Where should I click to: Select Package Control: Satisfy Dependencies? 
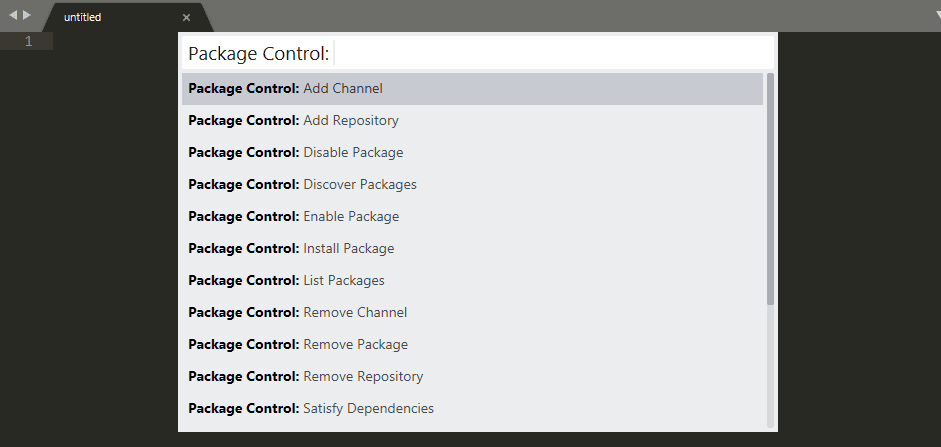tap(472, 409)
